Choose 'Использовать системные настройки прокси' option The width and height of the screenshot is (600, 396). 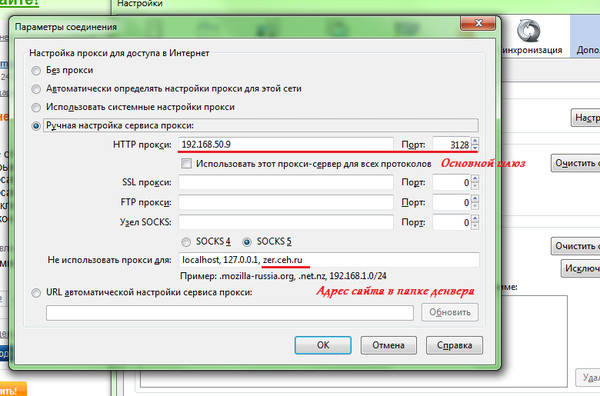click(36, 107)
